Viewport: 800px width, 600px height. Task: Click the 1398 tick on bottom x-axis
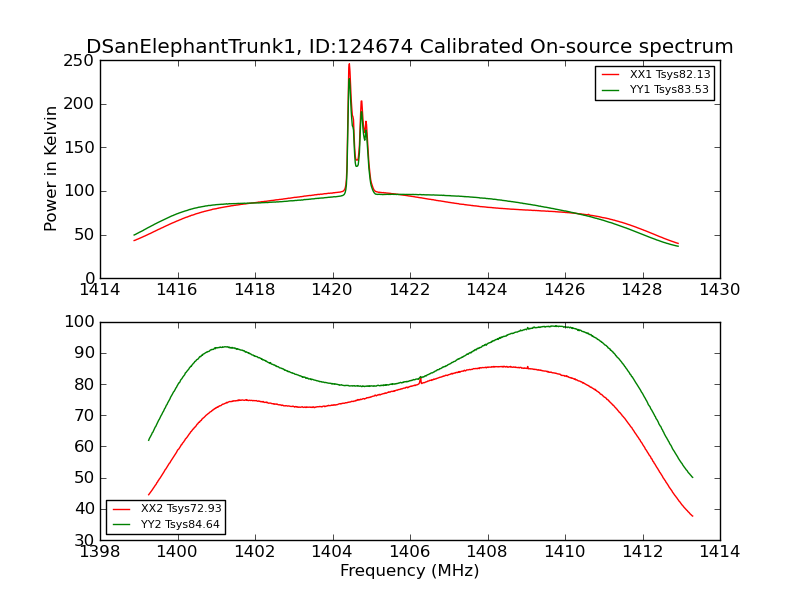coord(99,552)
